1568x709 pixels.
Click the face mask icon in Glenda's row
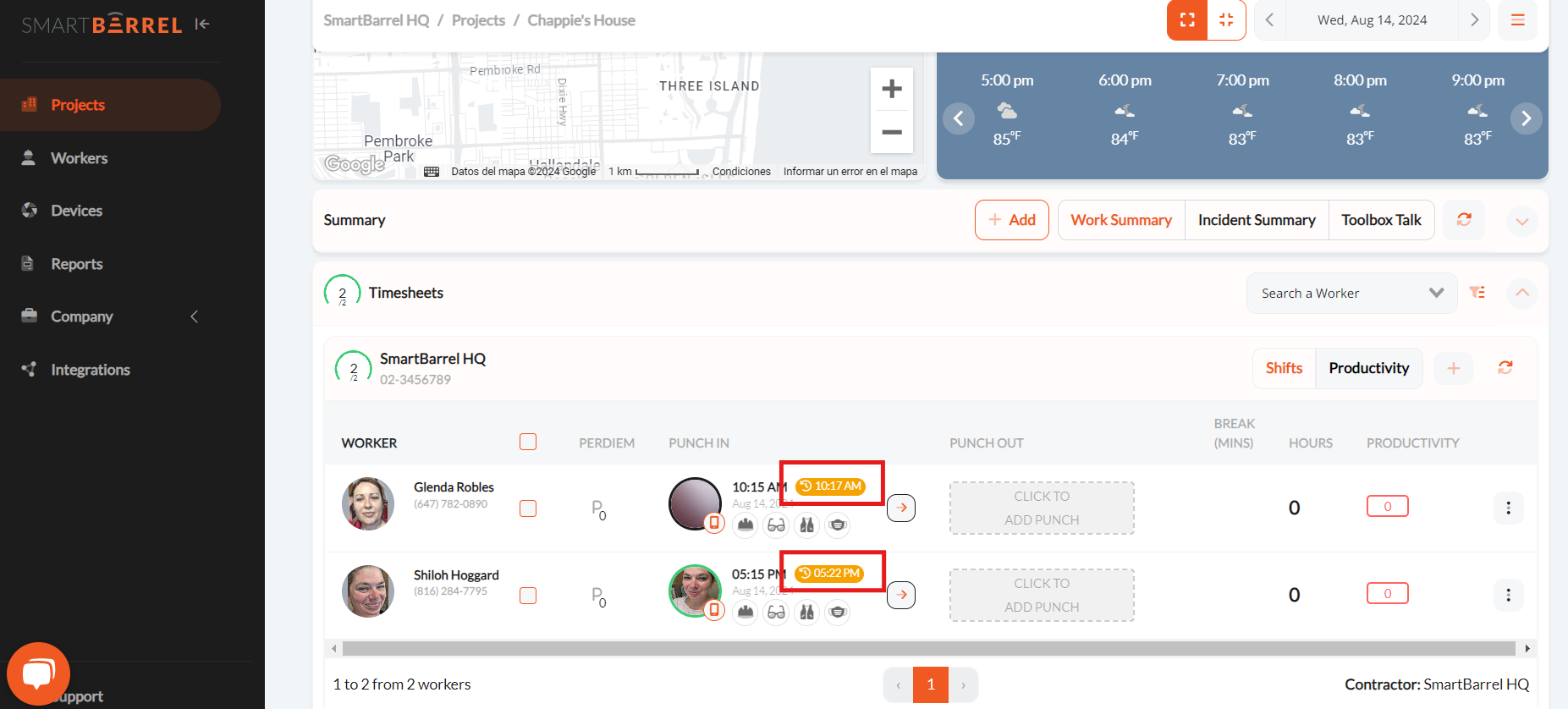pyautogui.click(x=838, y=525)
